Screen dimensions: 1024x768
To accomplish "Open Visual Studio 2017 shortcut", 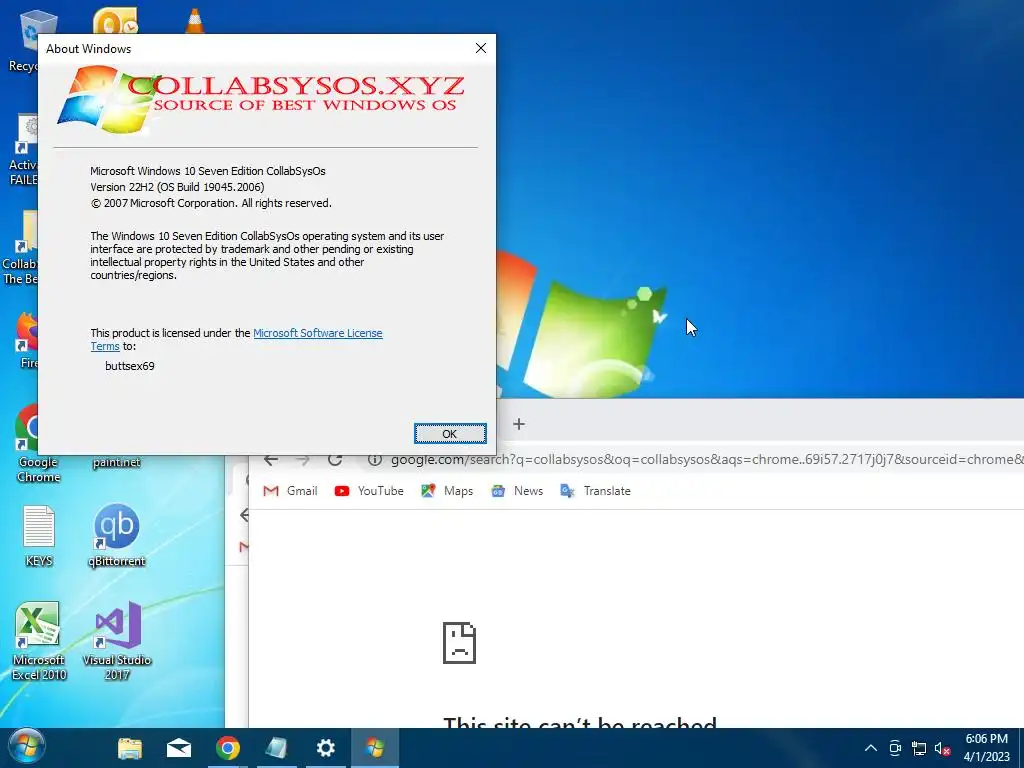I will 117,641.
